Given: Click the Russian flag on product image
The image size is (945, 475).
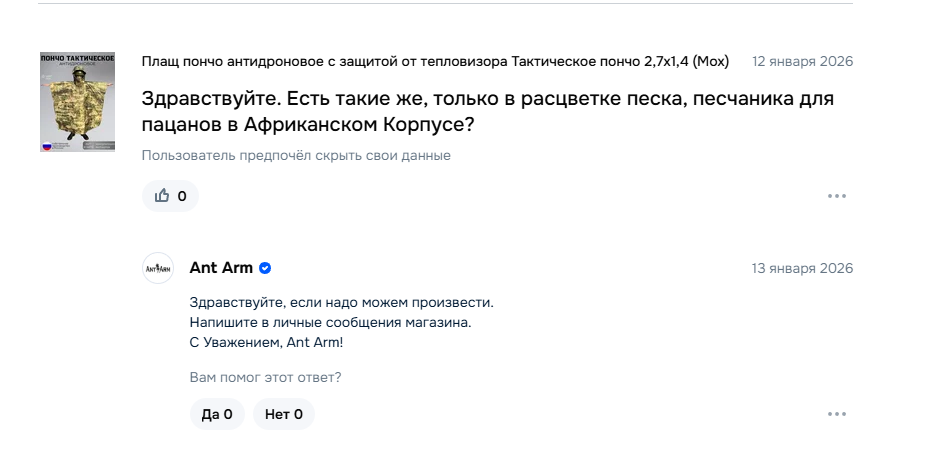Looking at the screenshot, I should coord(45,146).
